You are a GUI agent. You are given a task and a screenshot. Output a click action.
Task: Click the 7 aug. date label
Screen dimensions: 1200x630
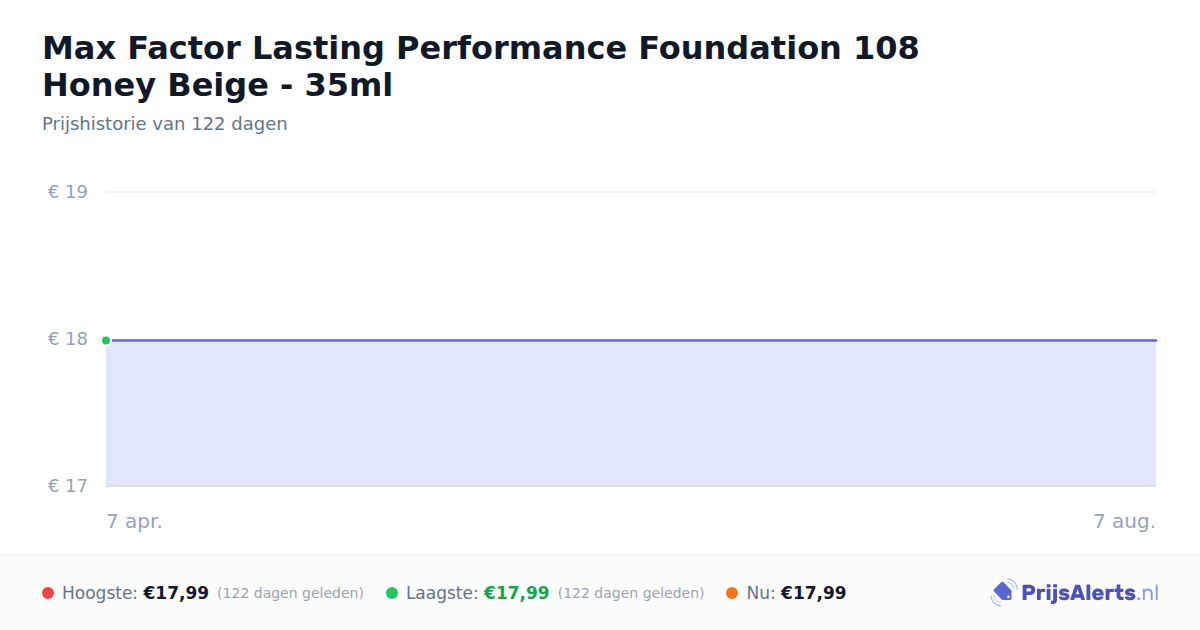pos(1124,521)
